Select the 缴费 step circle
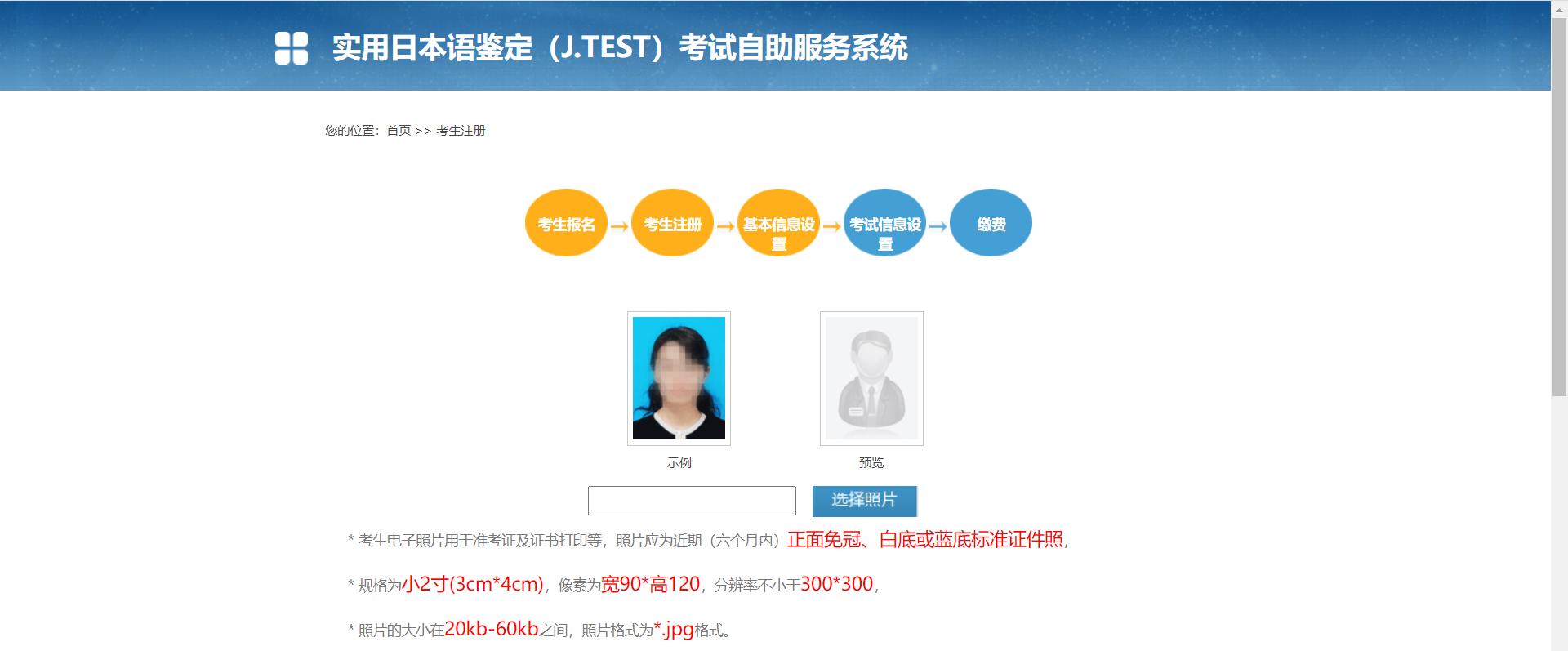 [991, 223]
